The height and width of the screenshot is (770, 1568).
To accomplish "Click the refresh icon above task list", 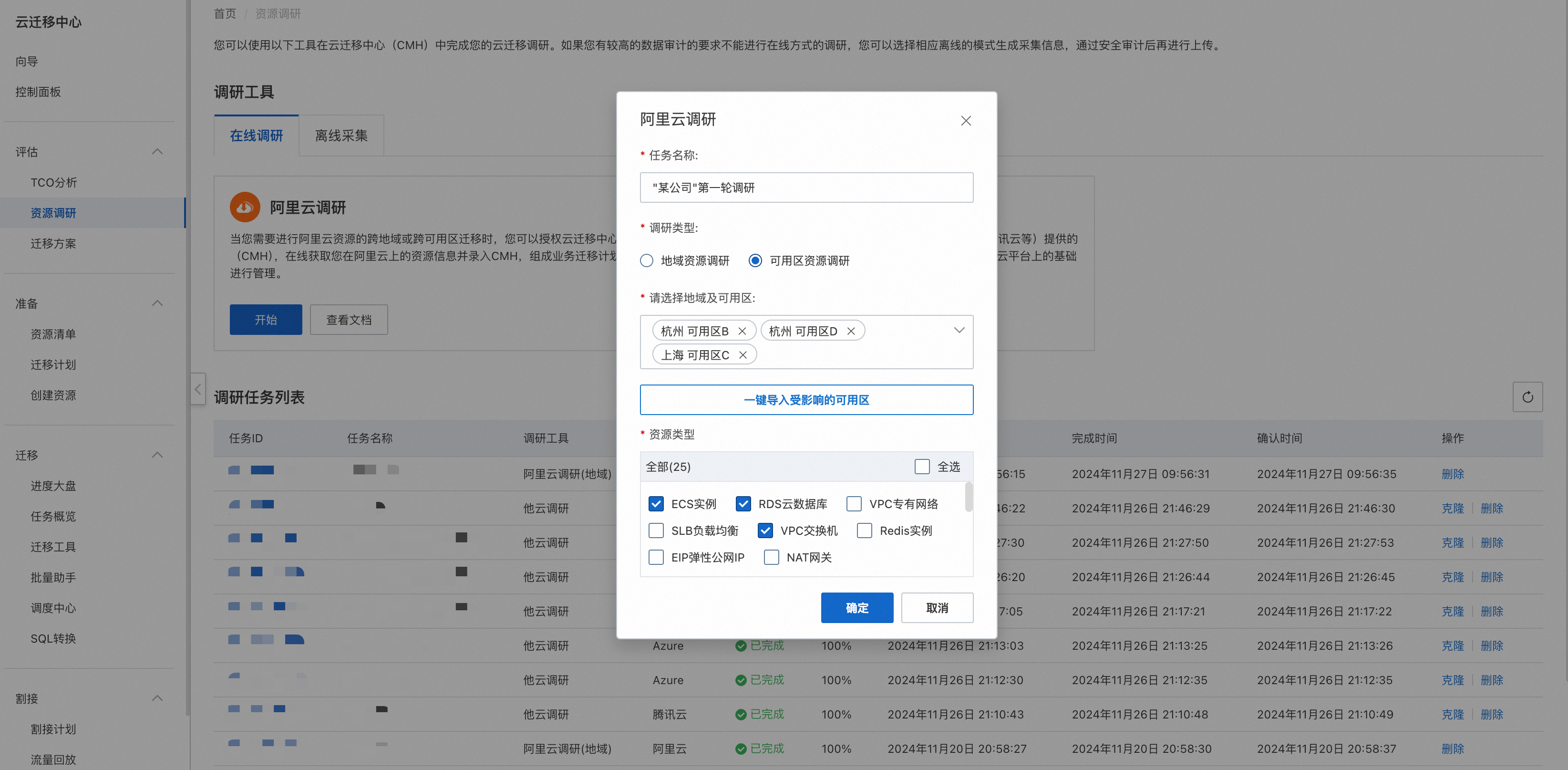I will [1527, 397].
